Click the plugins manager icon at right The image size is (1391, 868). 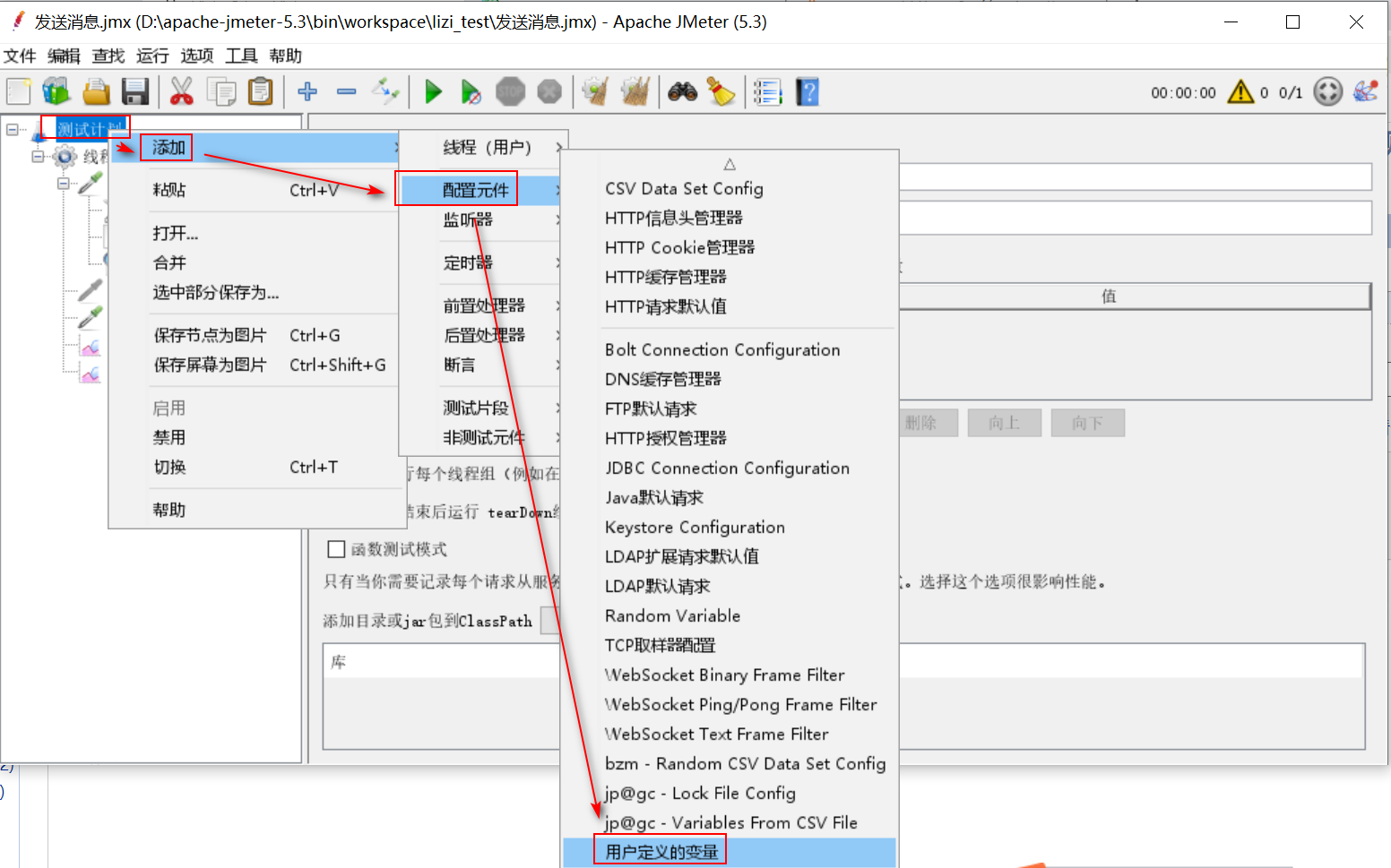pyautogui.click(x=1365, y=91)
